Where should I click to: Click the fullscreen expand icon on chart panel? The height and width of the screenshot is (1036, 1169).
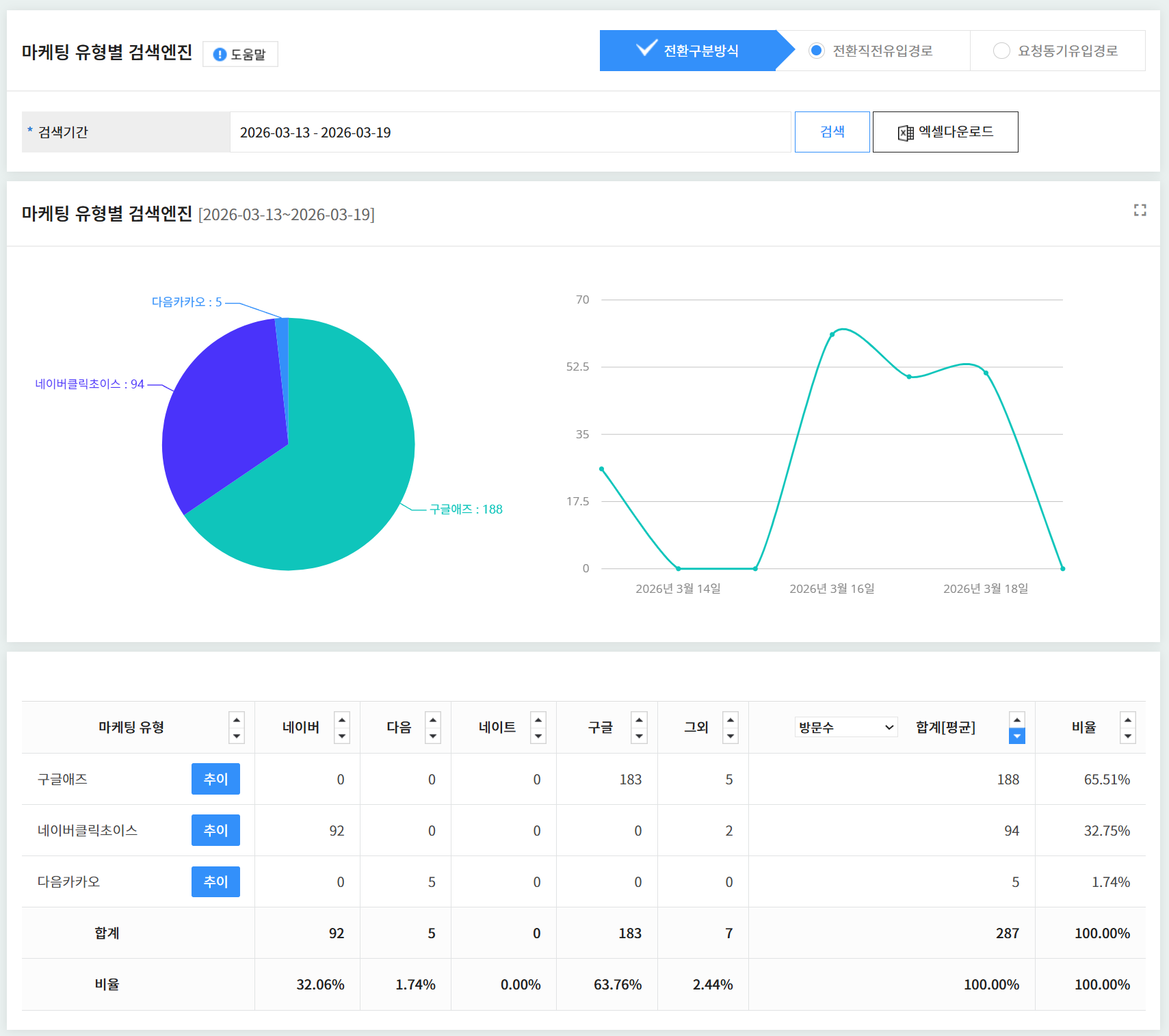pyautogui.click(x=1140, y=211)
